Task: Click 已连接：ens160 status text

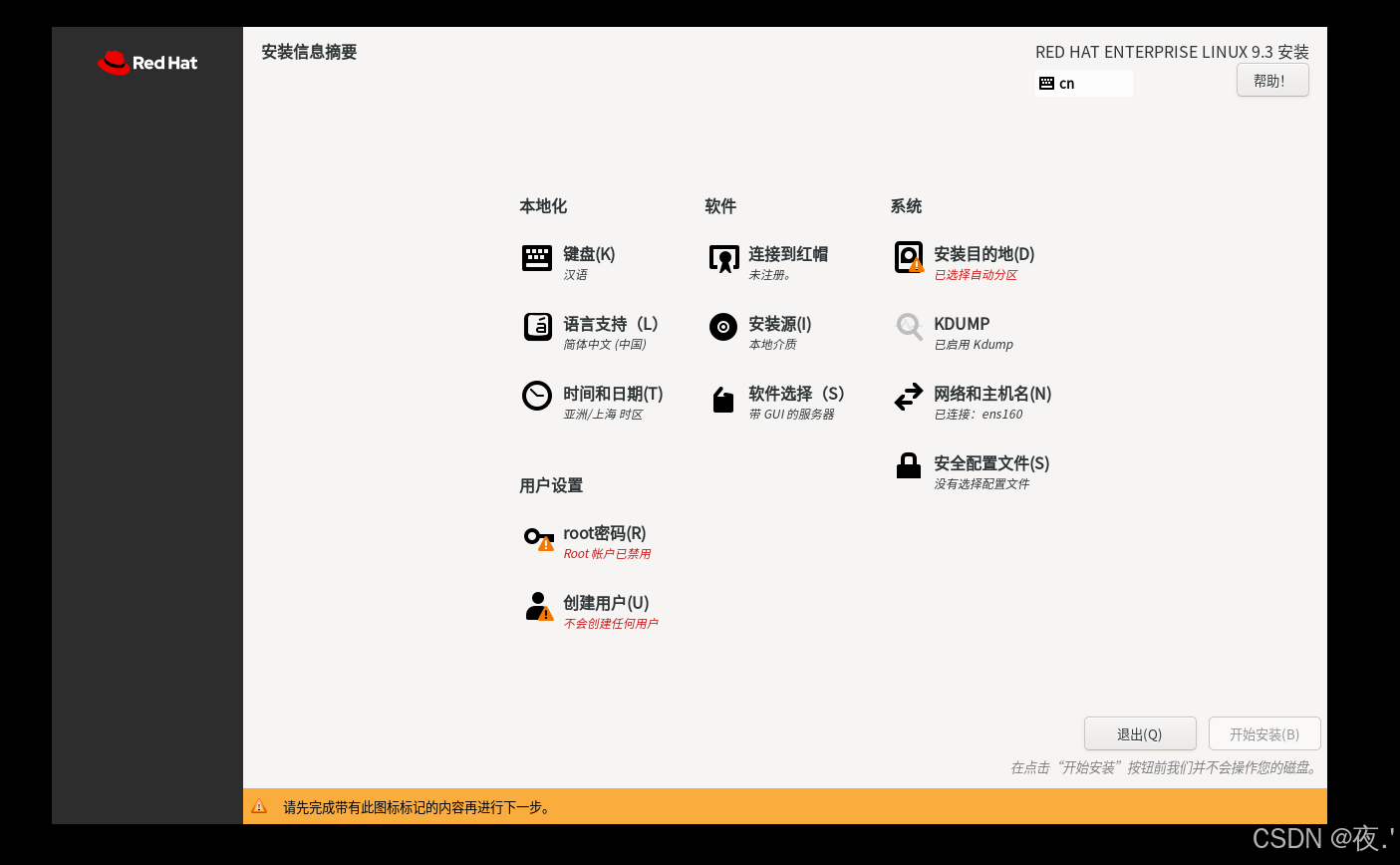Action: (x=979, y=415)
